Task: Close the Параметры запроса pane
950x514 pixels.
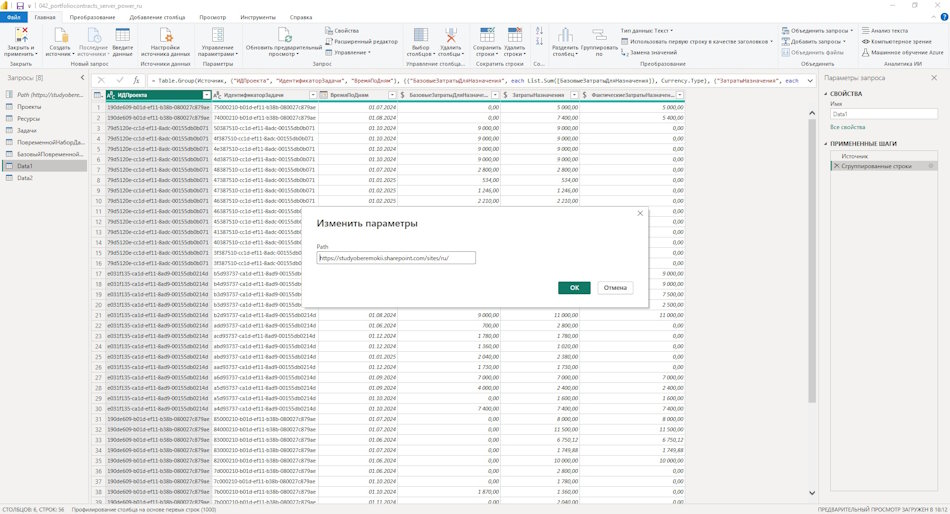Action: click(x=934, y=78)
